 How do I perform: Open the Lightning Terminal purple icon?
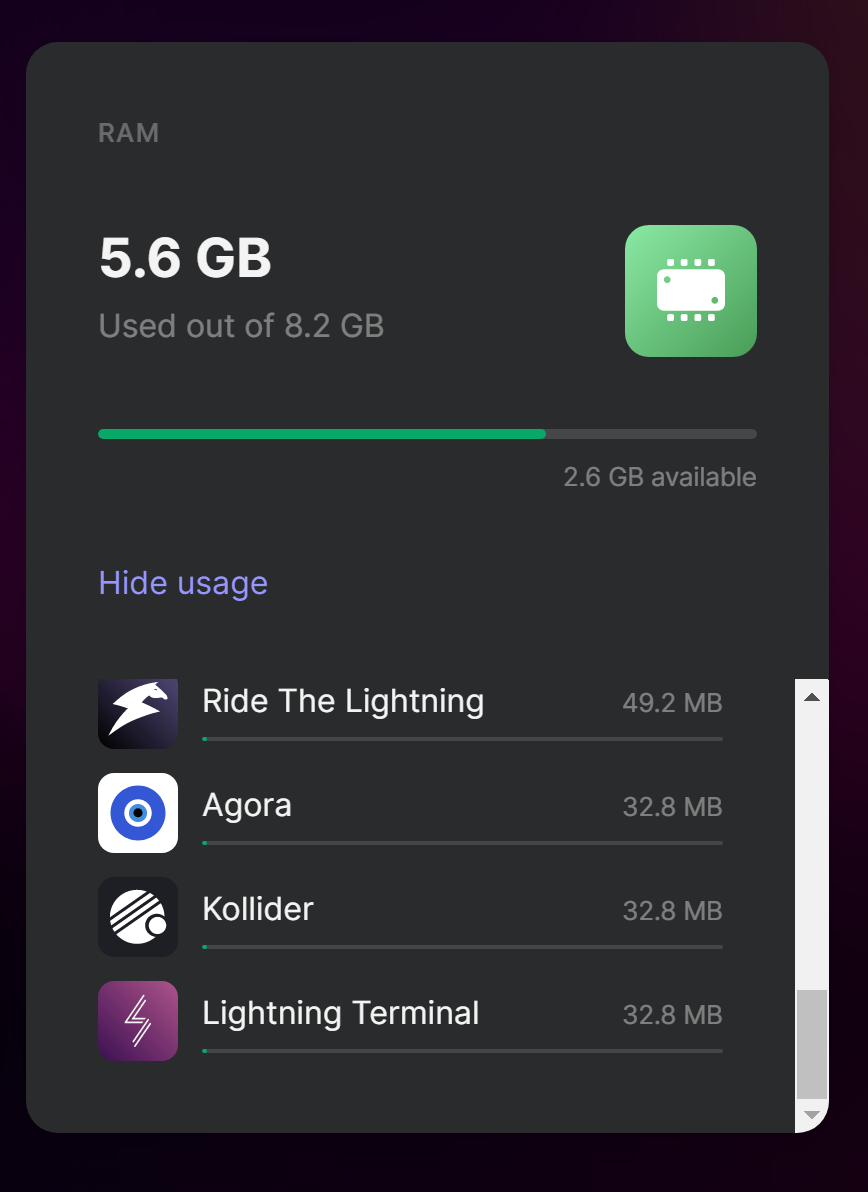(138, 1021)
